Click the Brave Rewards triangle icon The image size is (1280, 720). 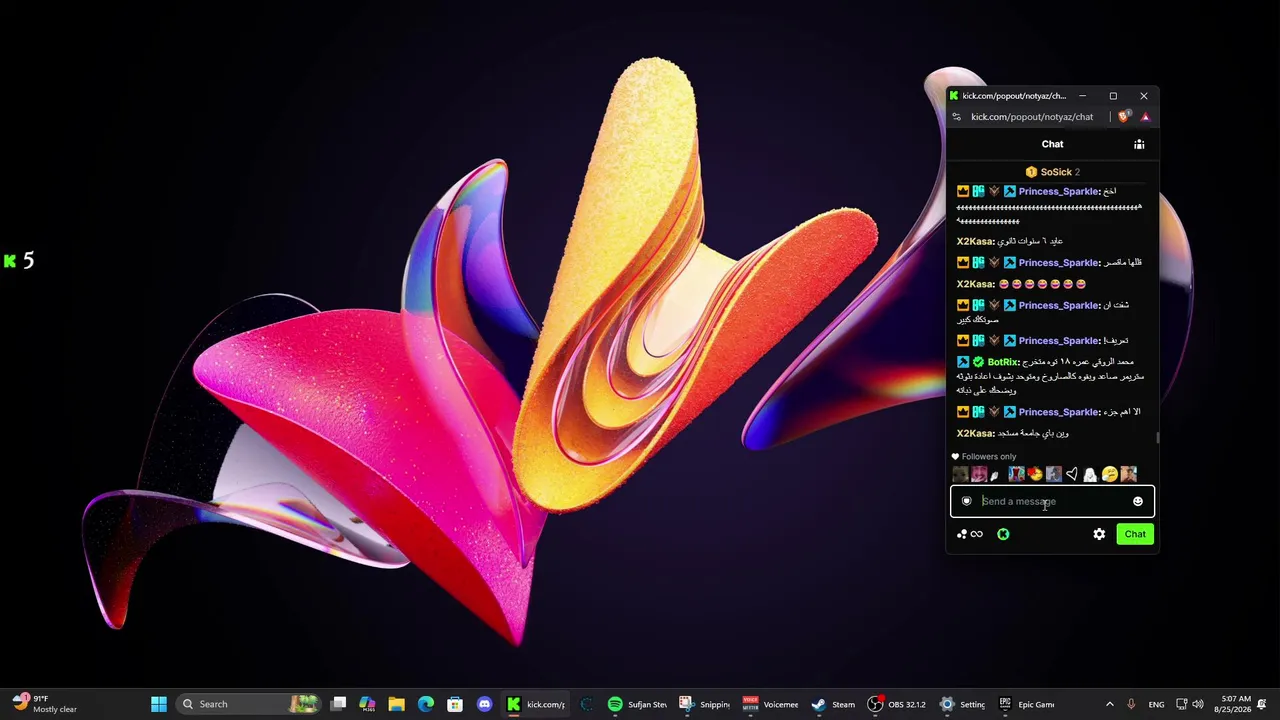1145,117
